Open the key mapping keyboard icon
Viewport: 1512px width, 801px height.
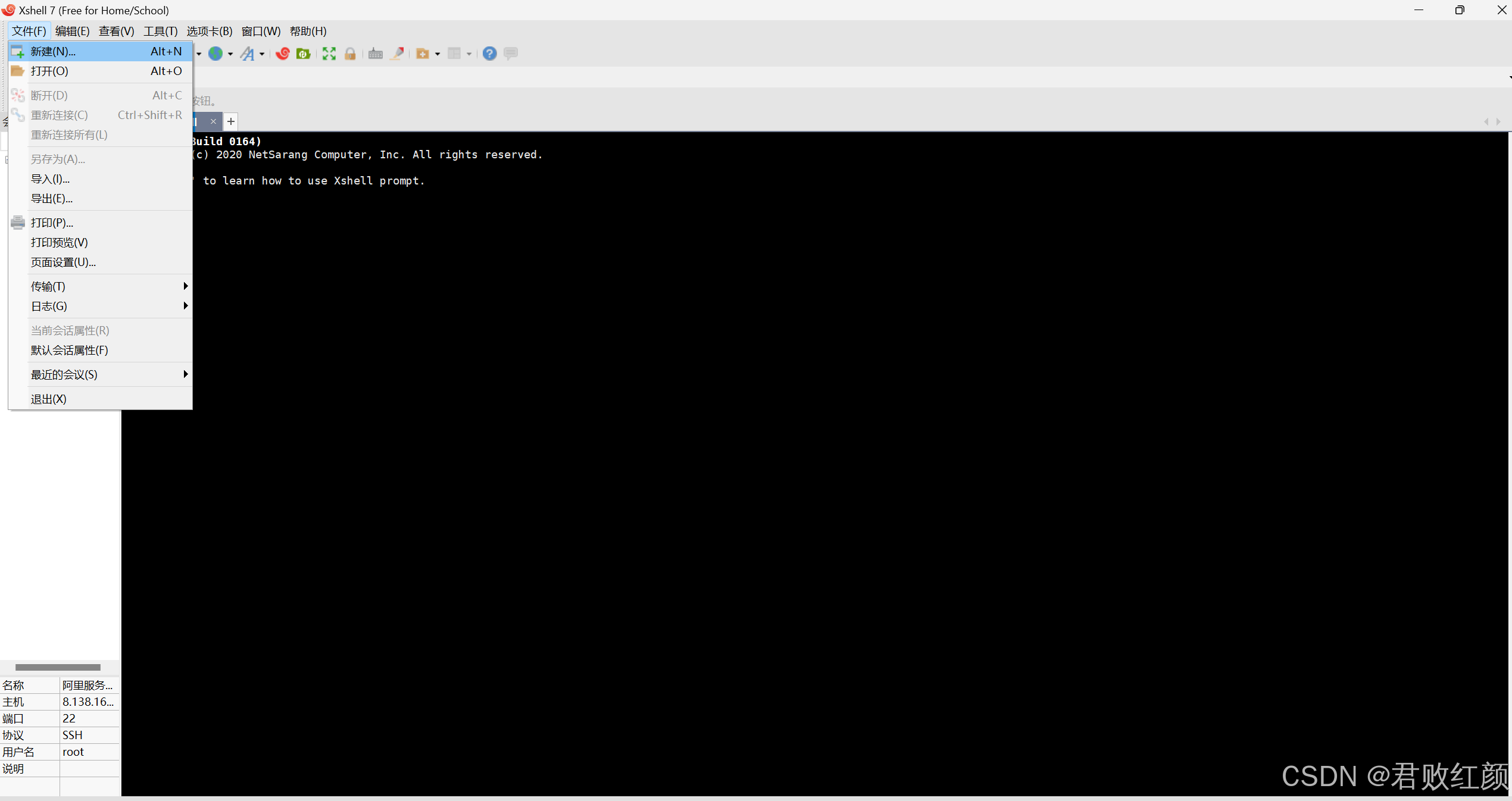376,54
